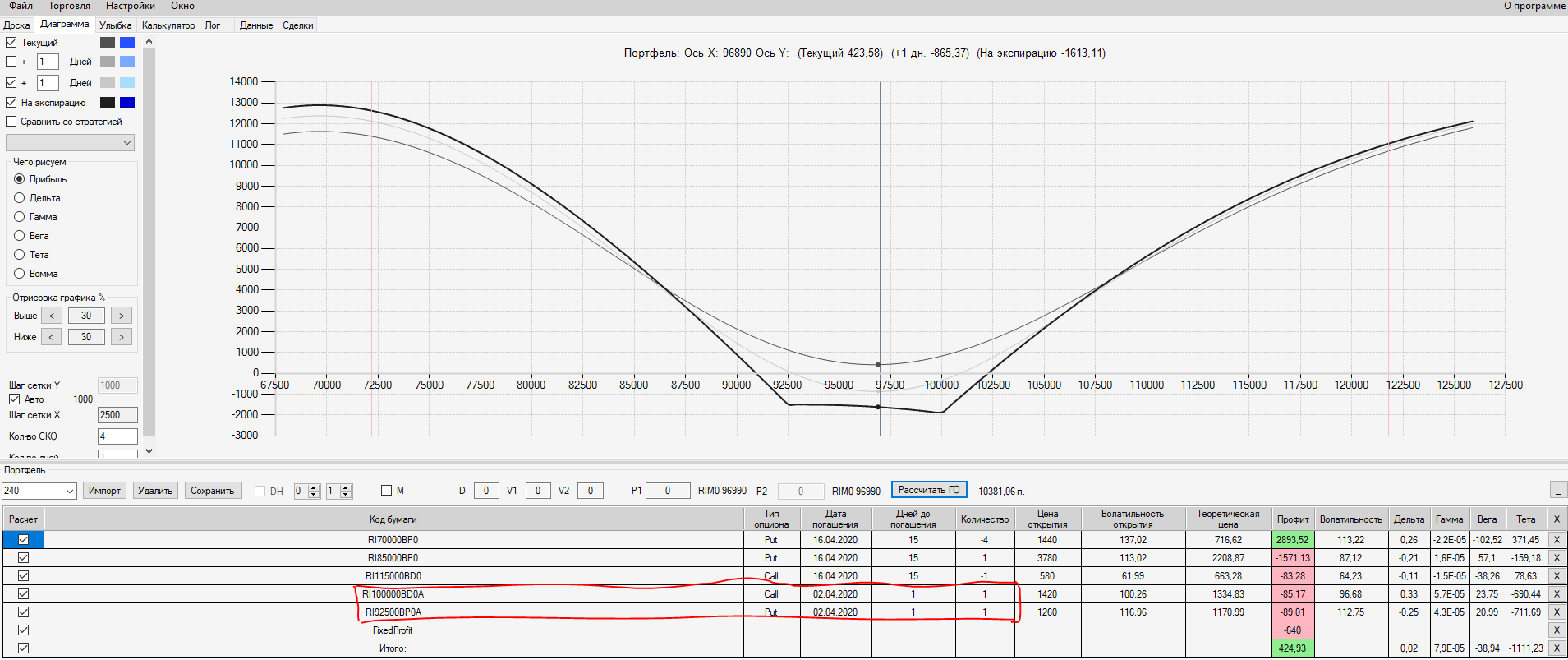Screen dimensions: 1568x660
Task: Remove the RI115000BD0 row with X
Action: 1556,576
